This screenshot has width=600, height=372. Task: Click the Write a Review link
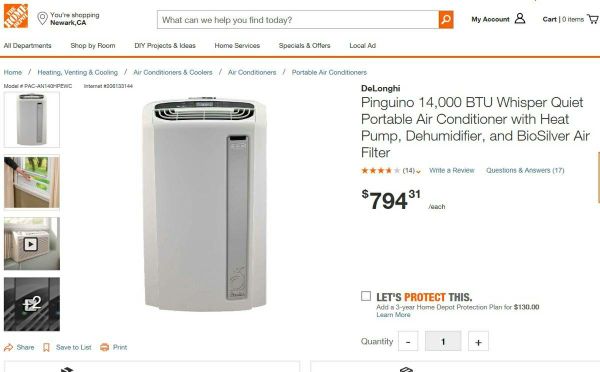[x=452, y=170]
